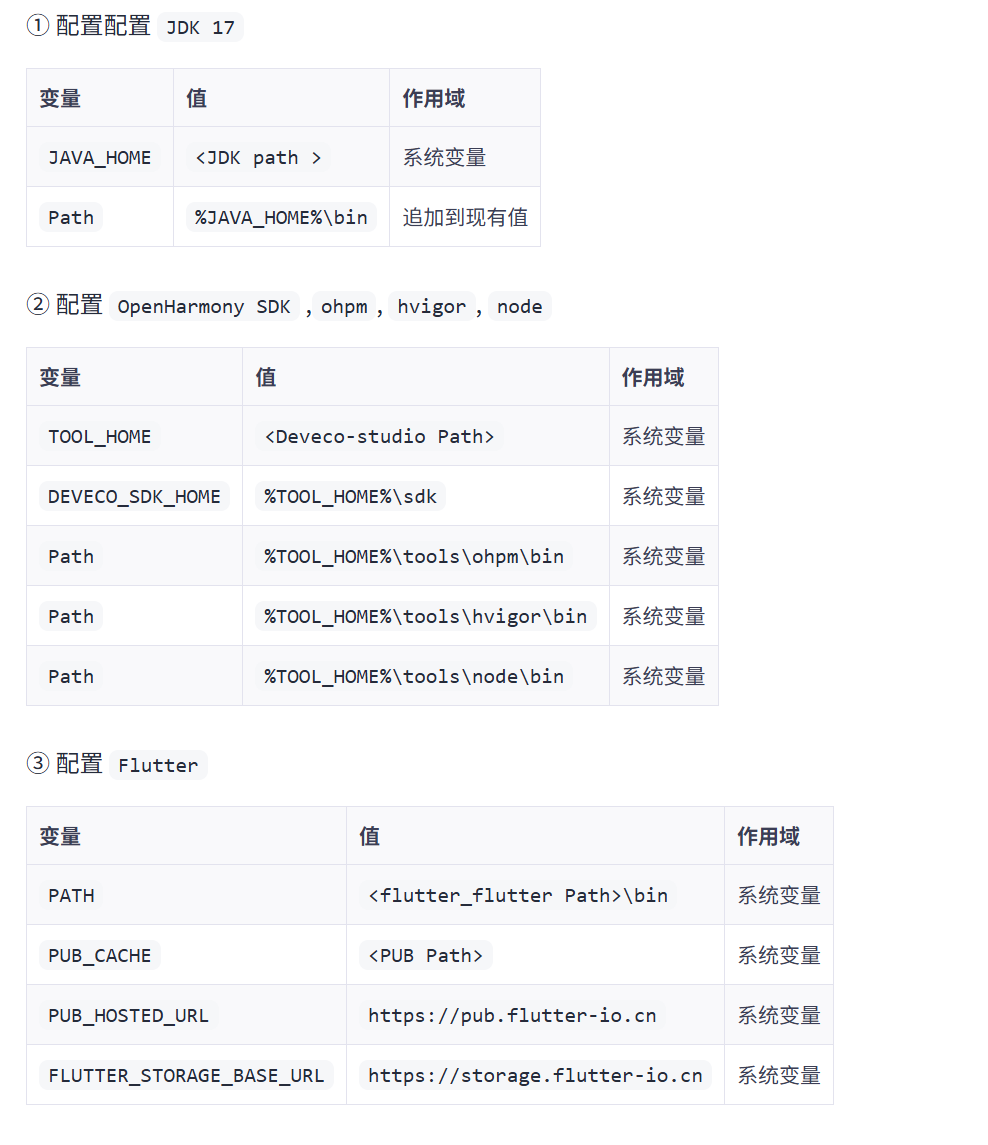The width and height of the screenshot is (988, 1145).
Task: Click "系统变量" in the PUB_HOSTED_URL row
Action: coord(778,1015)
